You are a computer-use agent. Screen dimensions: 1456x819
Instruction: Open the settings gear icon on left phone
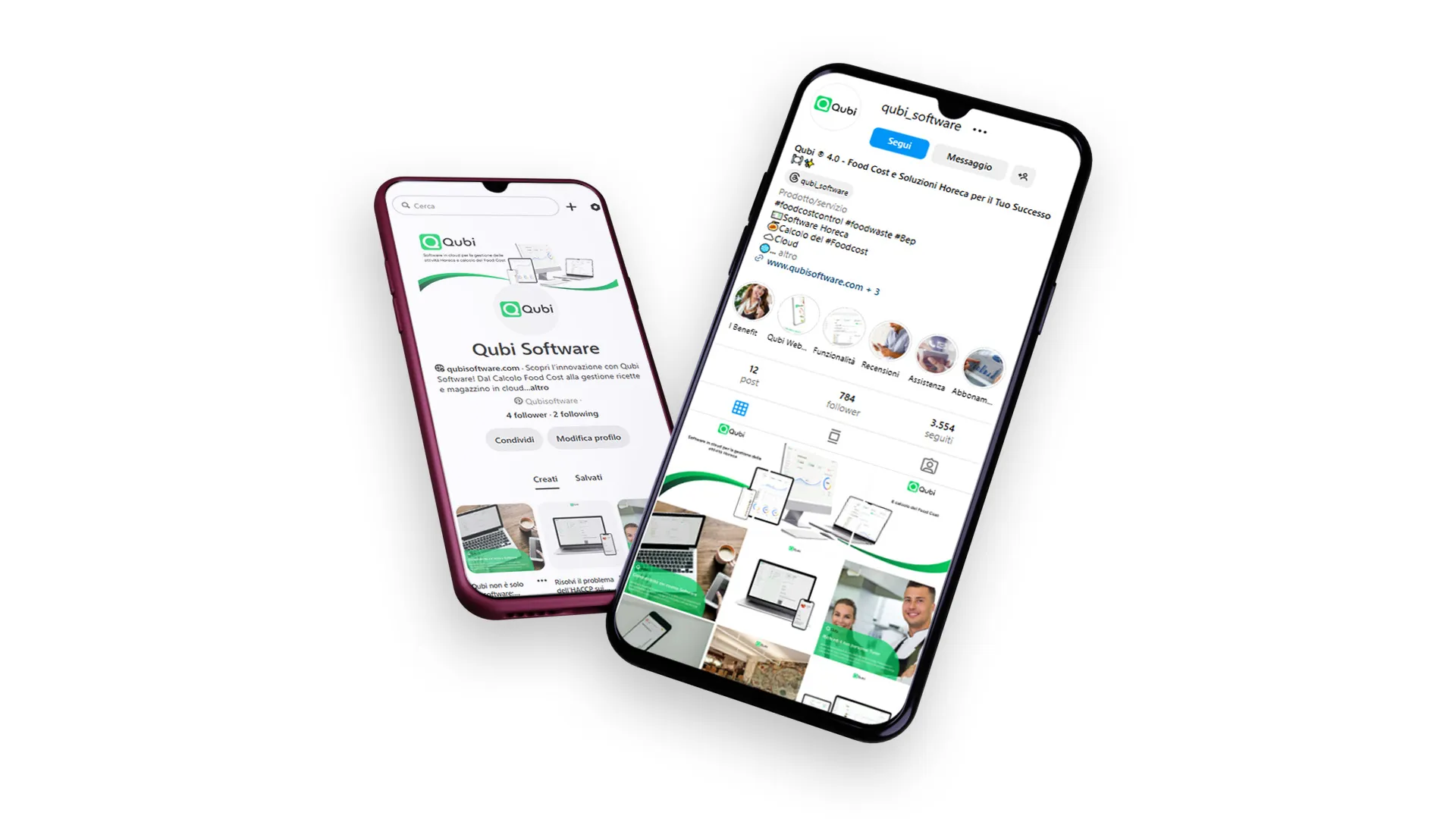(x=596, y=207)
